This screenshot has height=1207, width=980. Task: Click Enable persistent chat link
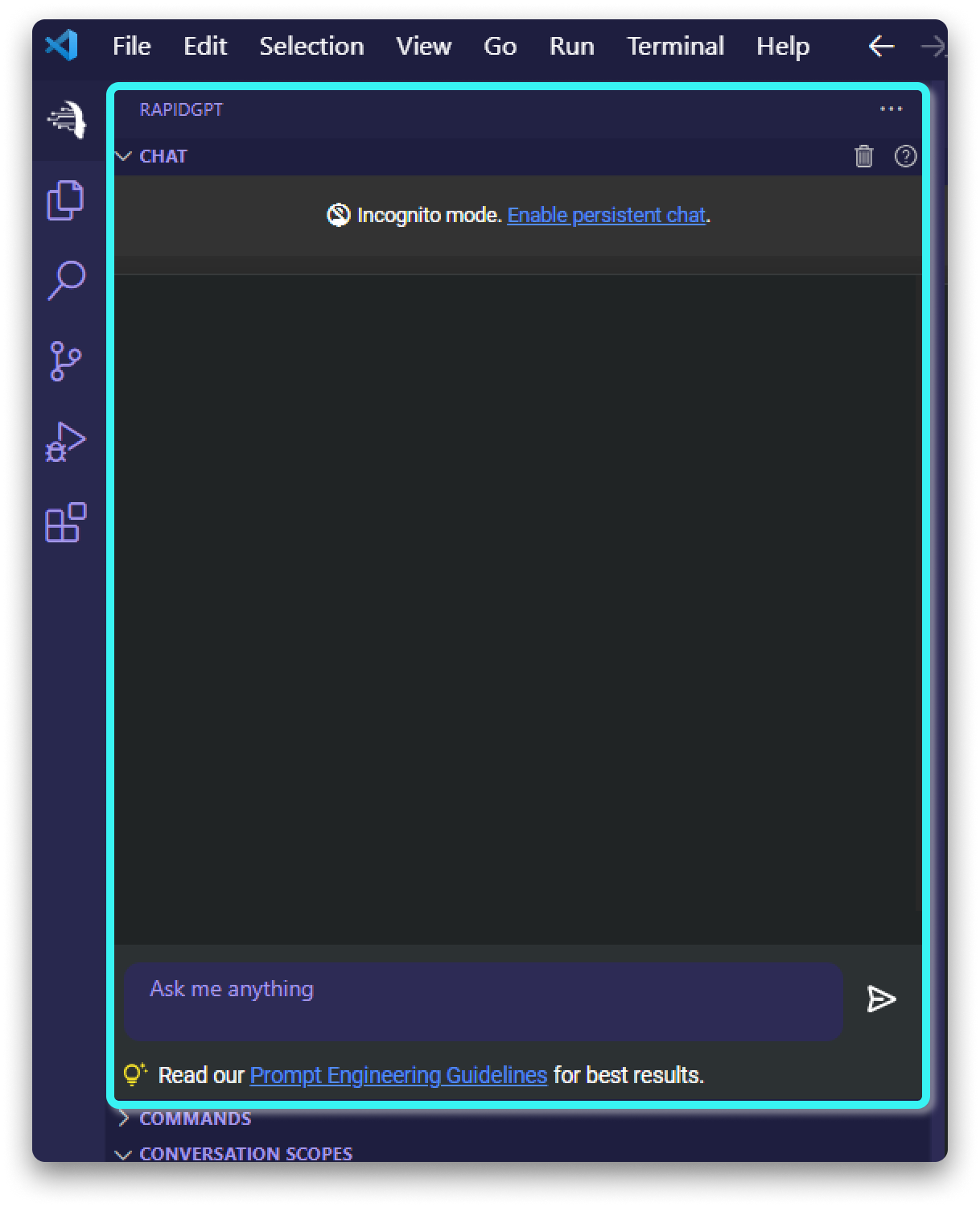[x=607, y=215]
